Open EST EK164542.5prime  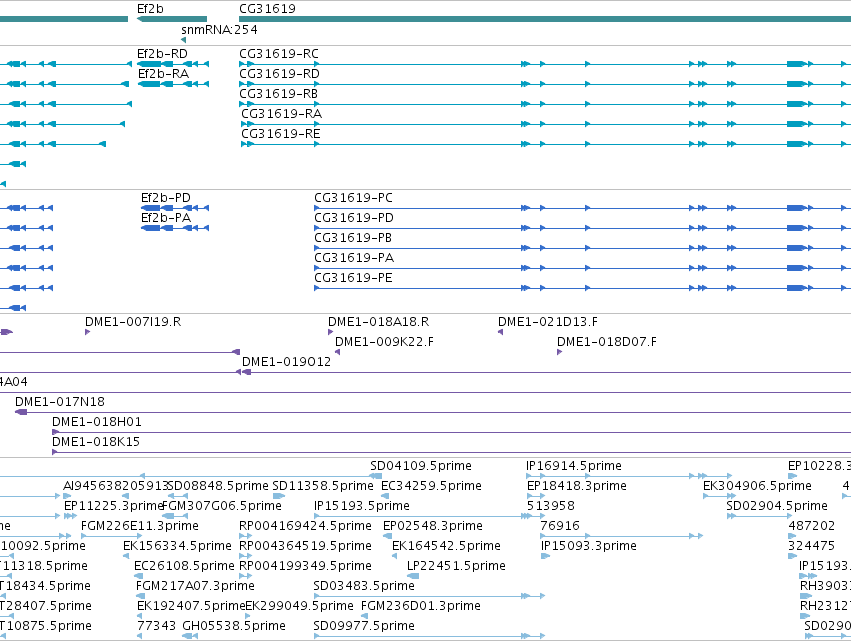(447, 547)
